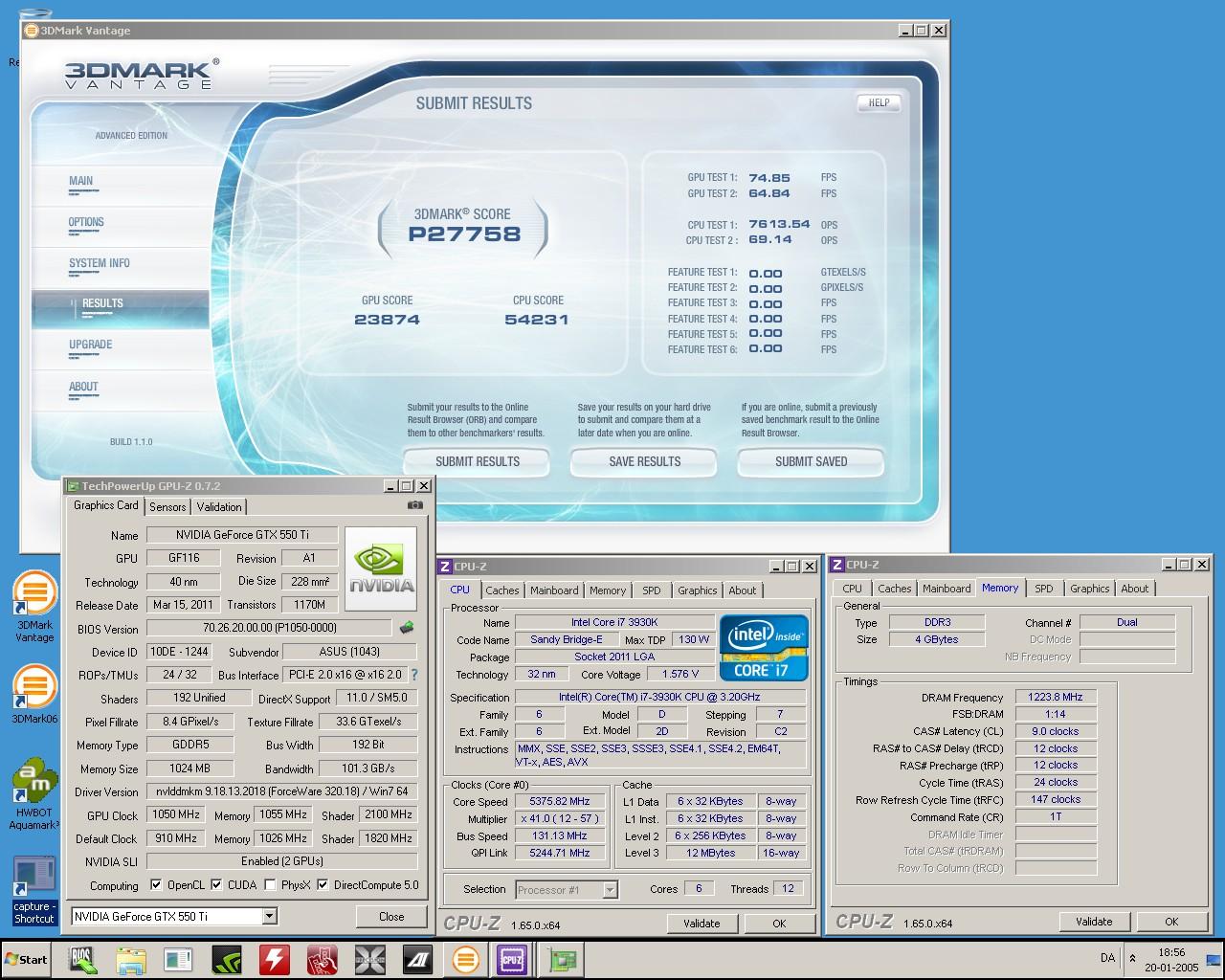Click SUBMIT SAVED button in 3DMark
Screen dimensions: 1225x980
pyautogui.click(x=811, y=461)
